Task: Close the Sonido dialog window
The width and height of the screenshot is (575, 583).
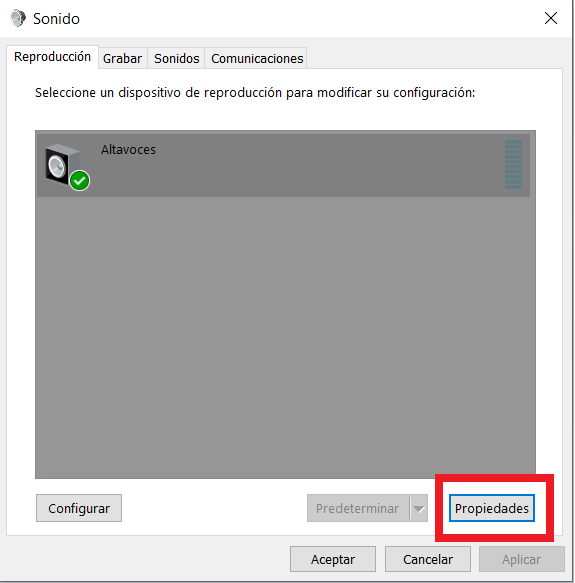Action: (x=550, y=18)
